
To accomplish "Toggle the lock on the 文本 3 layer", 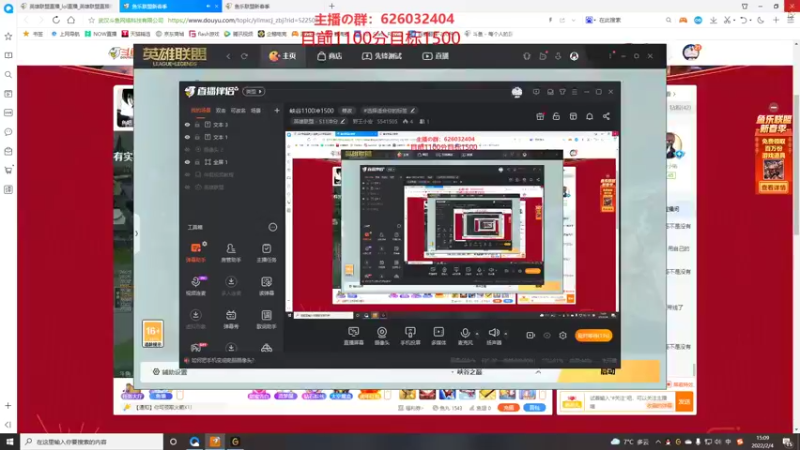I will pos(197,124).
